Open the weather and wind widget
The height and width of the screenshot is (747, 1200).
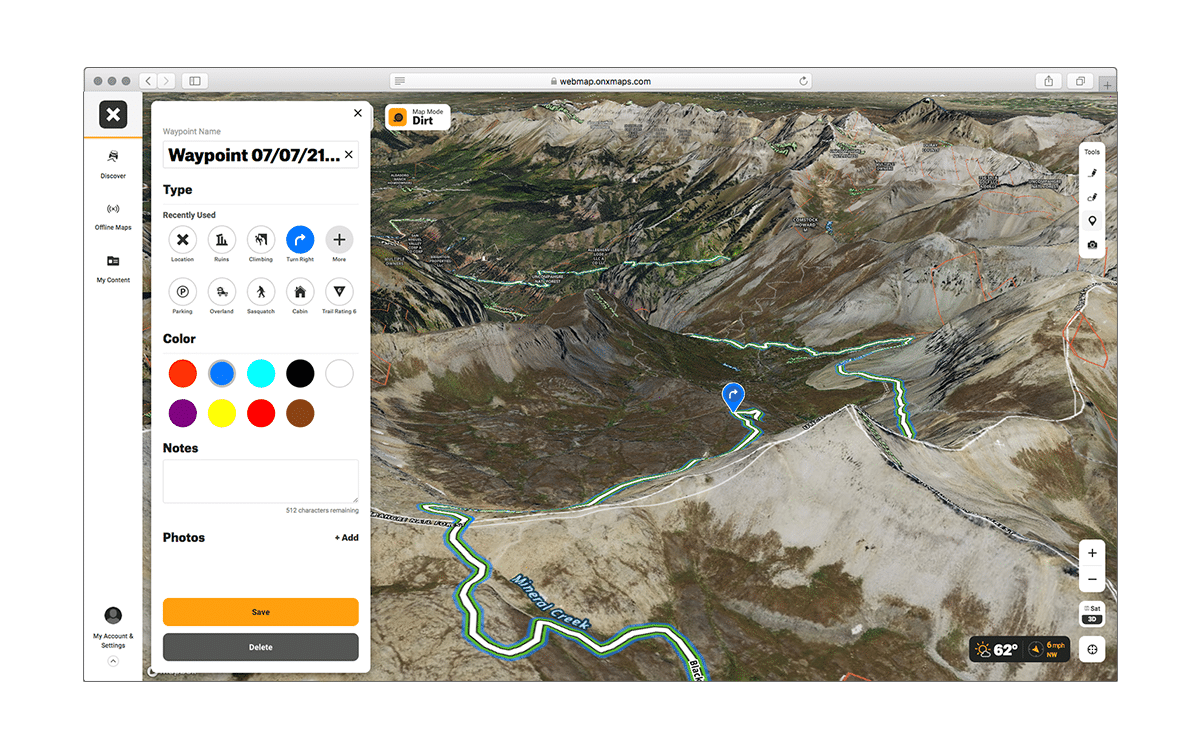click(x=1019, y=649)
